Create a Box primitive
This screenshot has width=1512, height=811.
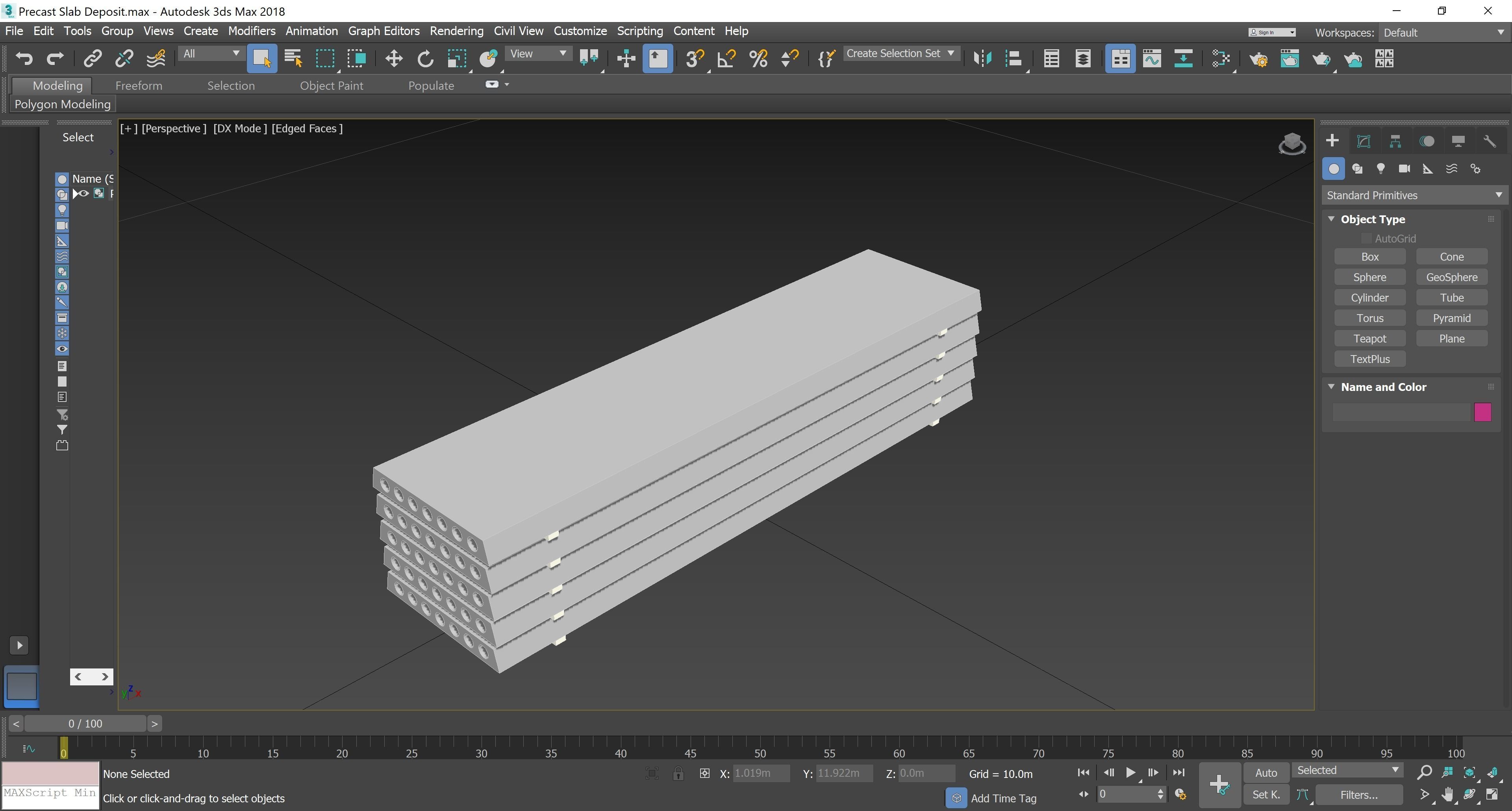(1370, 256)
